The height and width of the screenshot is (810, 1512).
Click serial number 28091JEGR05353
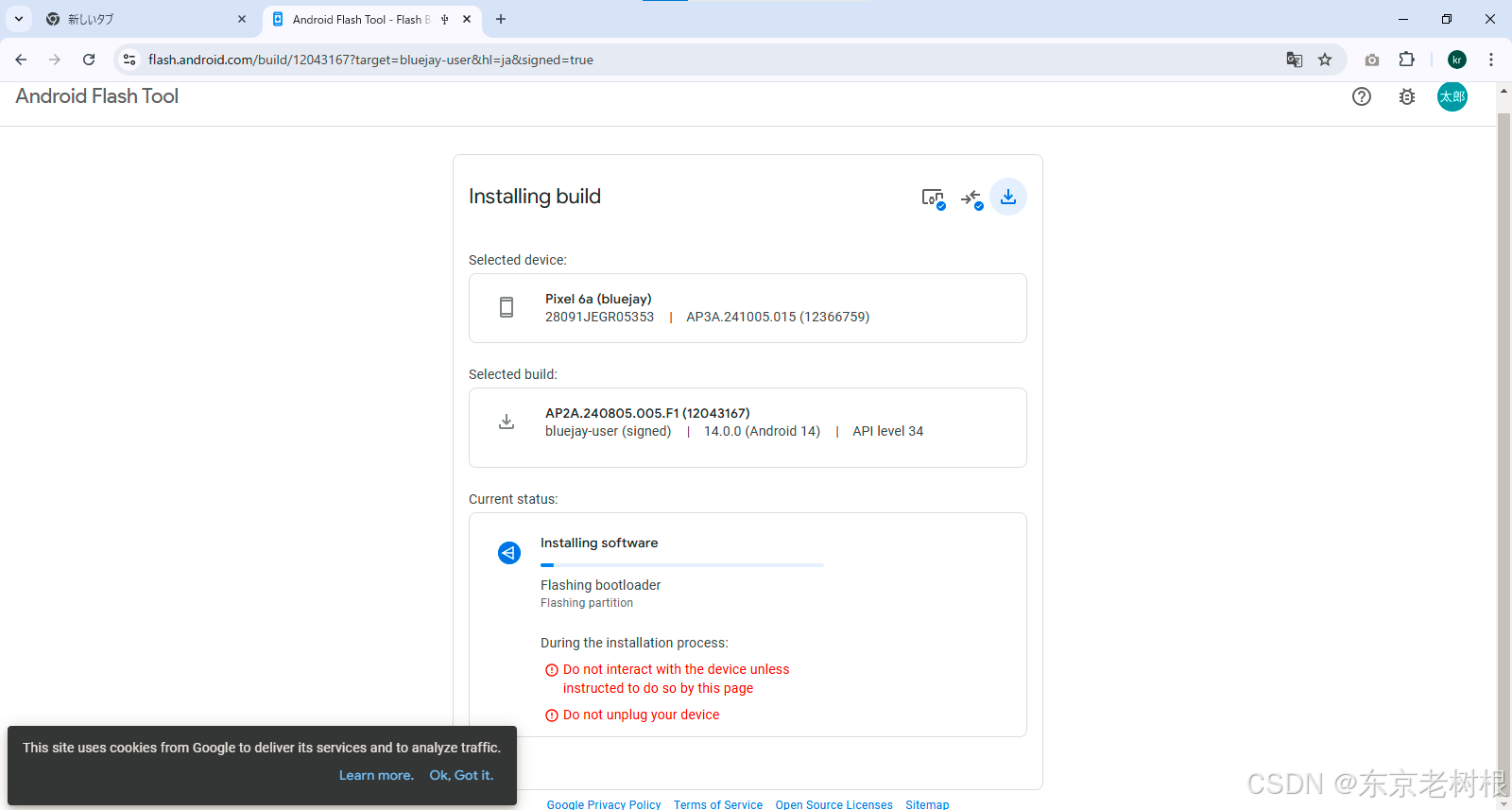point(599,317)
